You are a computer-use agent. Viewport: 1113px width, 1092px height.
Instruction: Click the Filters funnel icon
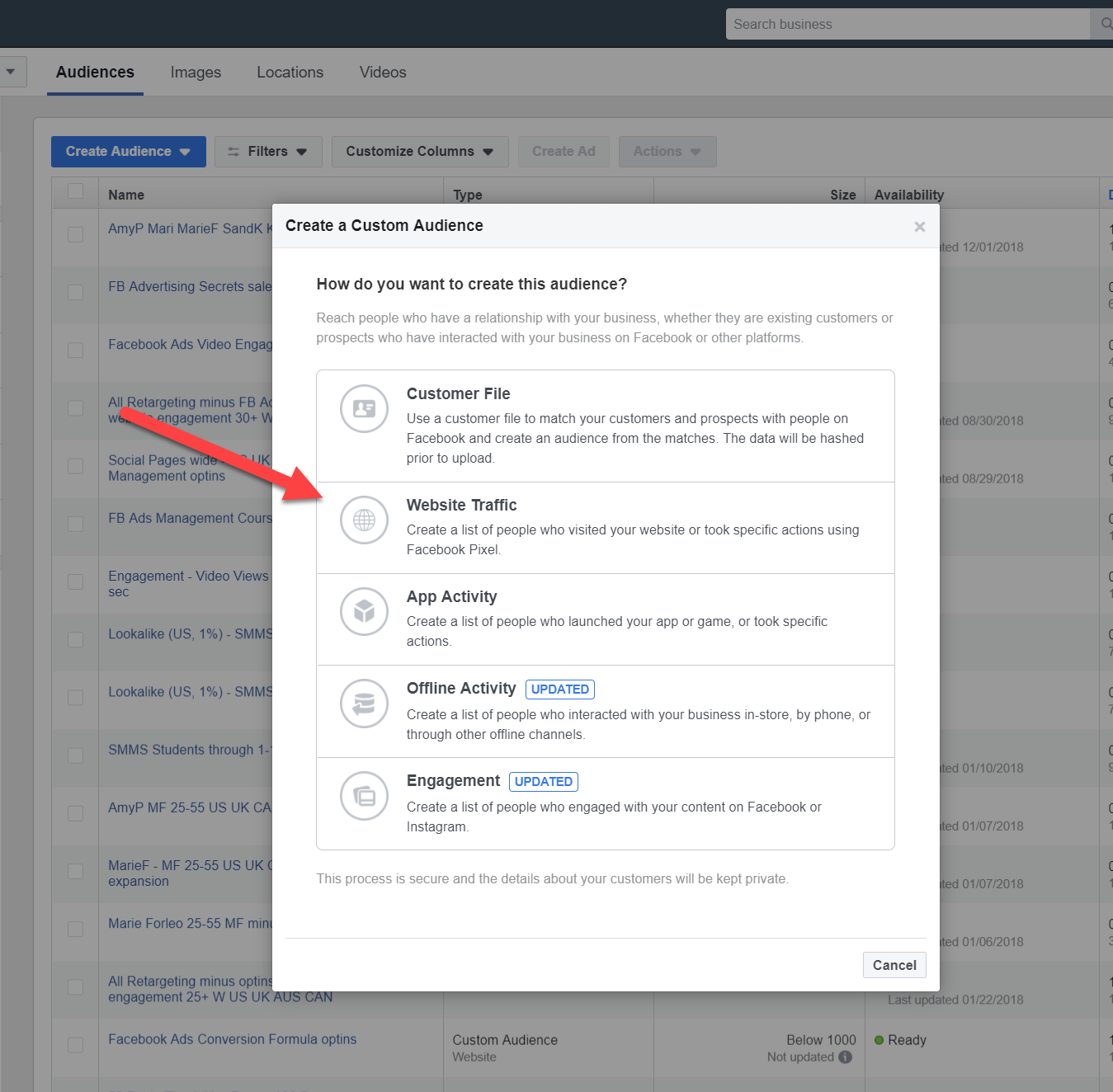[x=233, y=151]
